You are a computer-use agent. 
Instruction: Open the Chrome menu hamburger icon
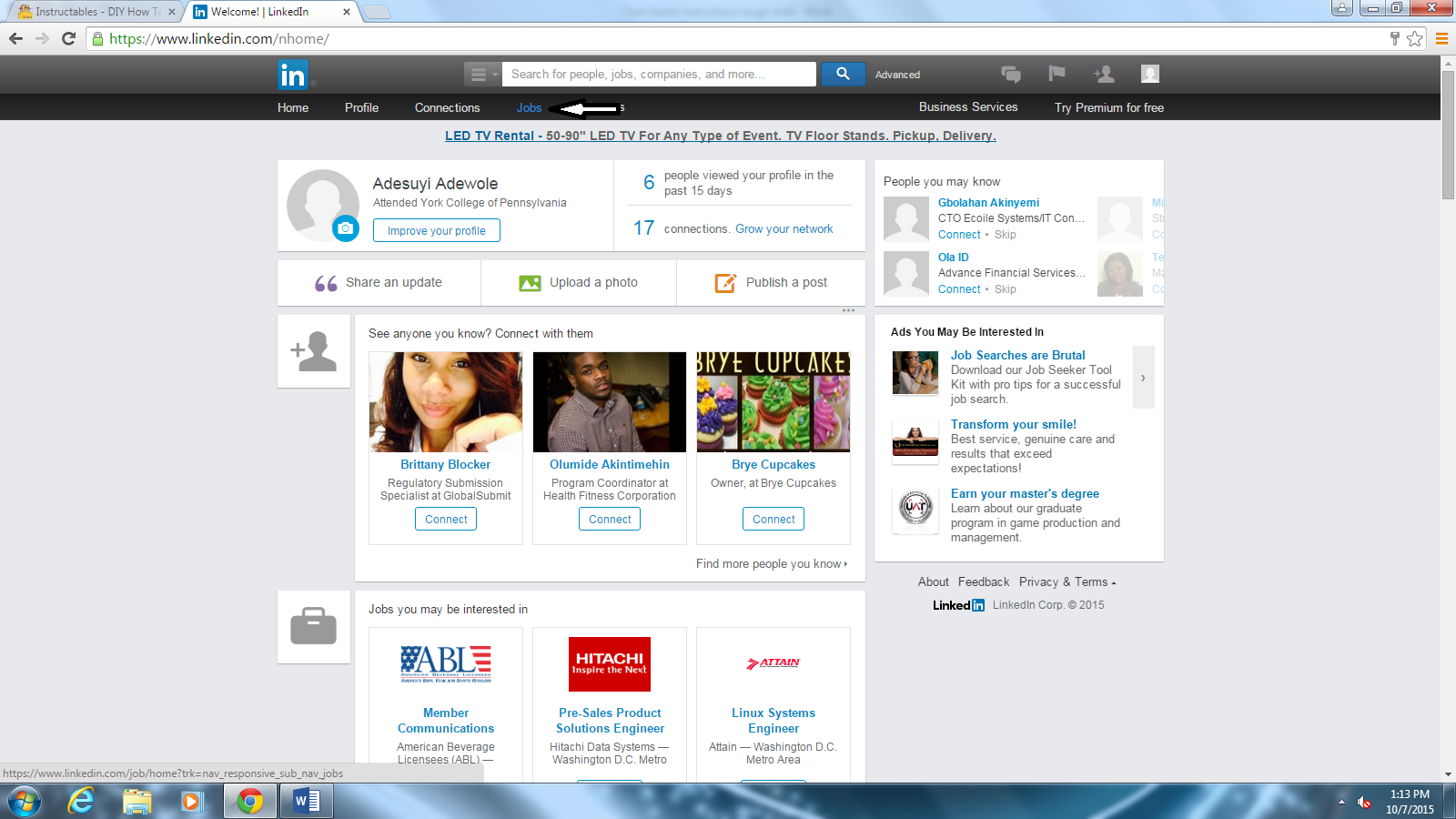click(x=1441, y=38)
